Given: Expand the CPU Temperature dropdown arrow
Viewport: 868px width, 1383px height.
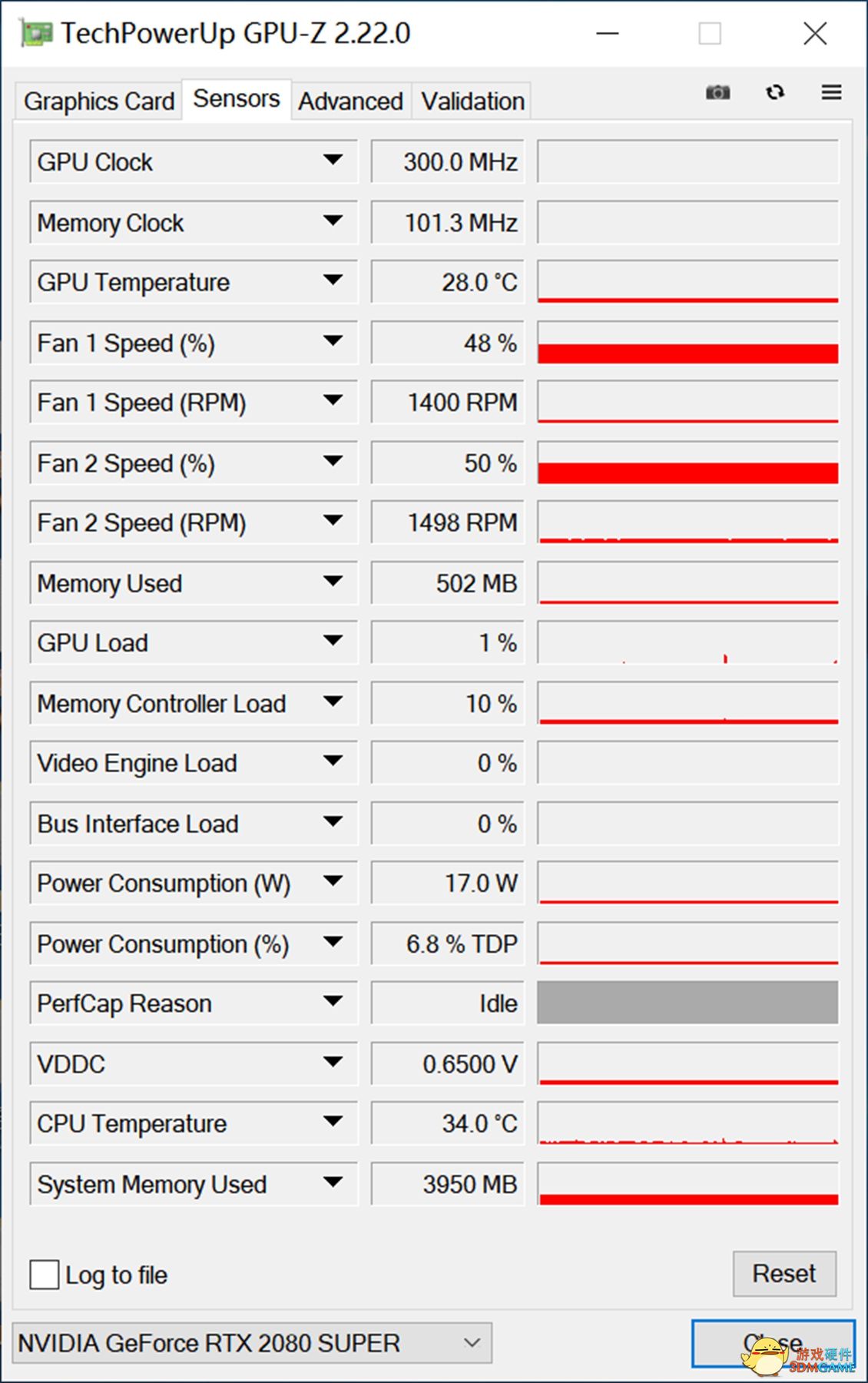Looking at the screenshot, I should 333,1122.
